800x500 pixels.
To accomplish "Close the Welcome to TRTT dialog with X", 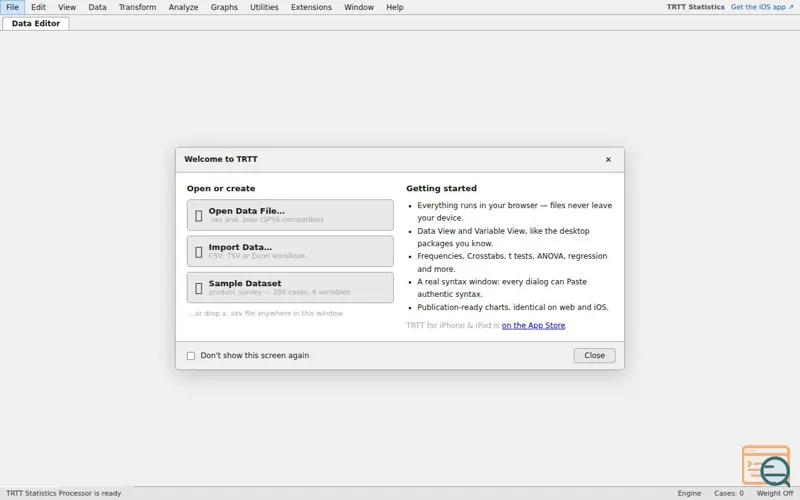I will click(608, 160).
